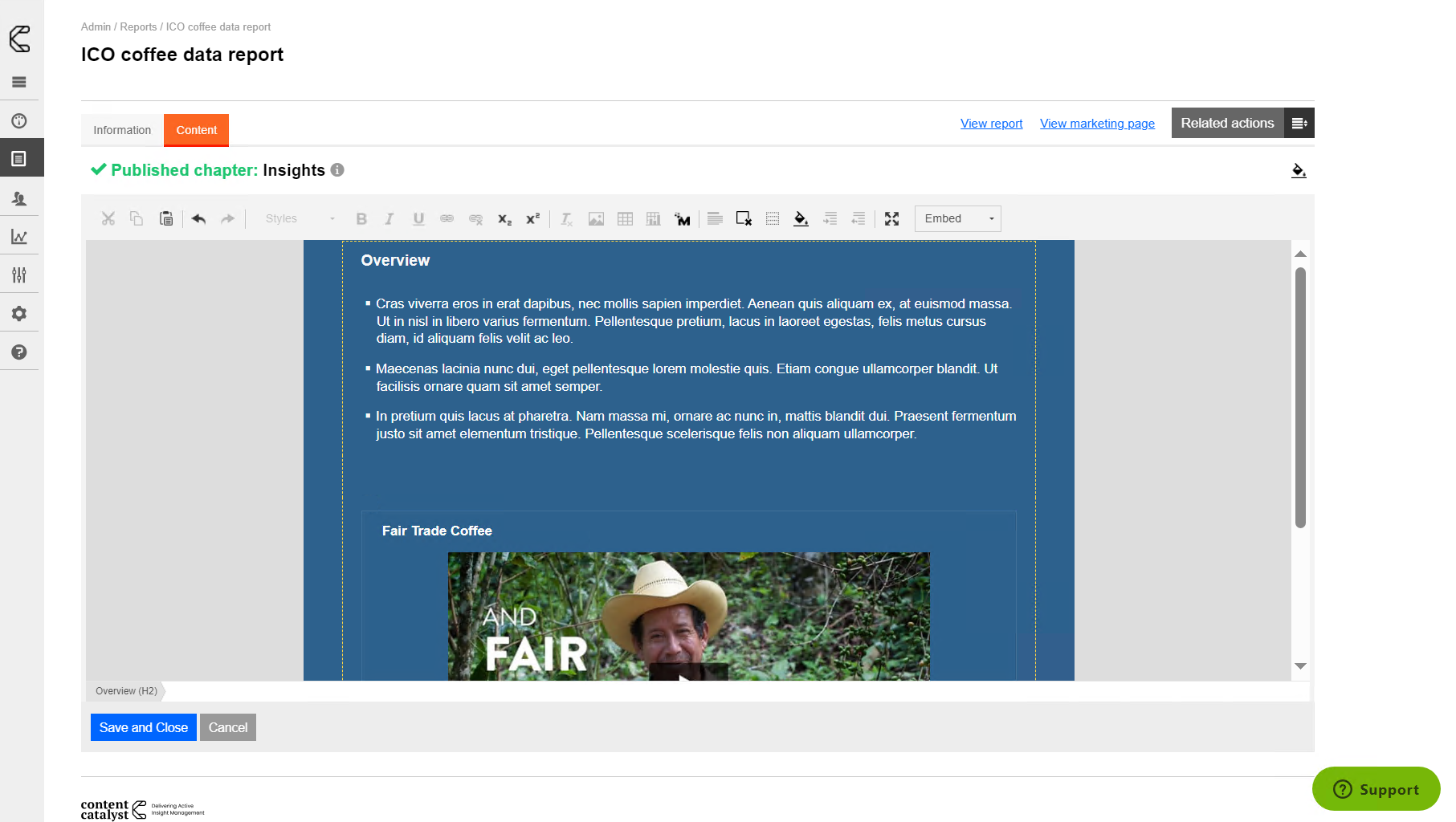1456x822 pixels.
Task: Open the Embed dropdown
Action: [x=957, y=218]
